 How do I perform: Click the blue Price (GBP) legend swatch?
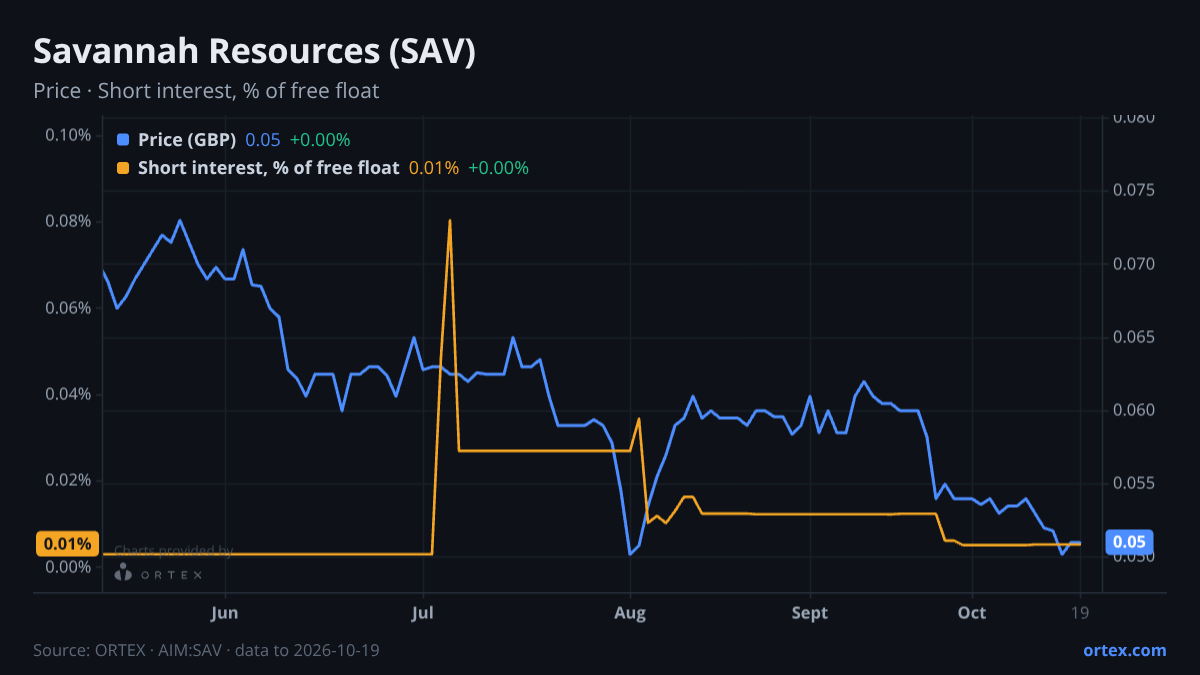(x=123, y=140)
